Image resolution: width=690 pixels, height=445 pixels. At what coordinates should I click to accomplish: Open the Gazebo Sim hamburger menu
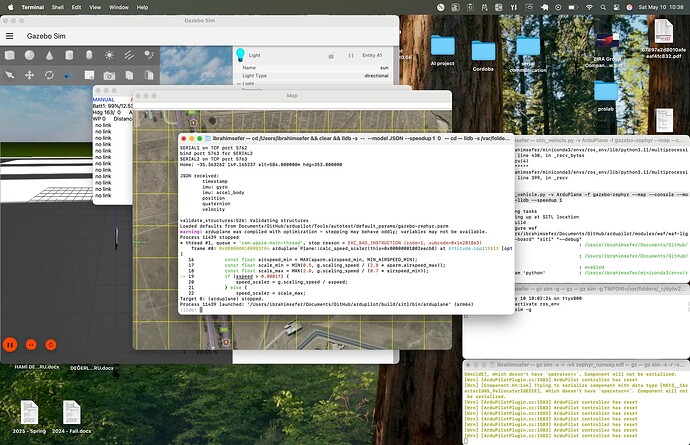pyautogui.click(x=9, y=36)
